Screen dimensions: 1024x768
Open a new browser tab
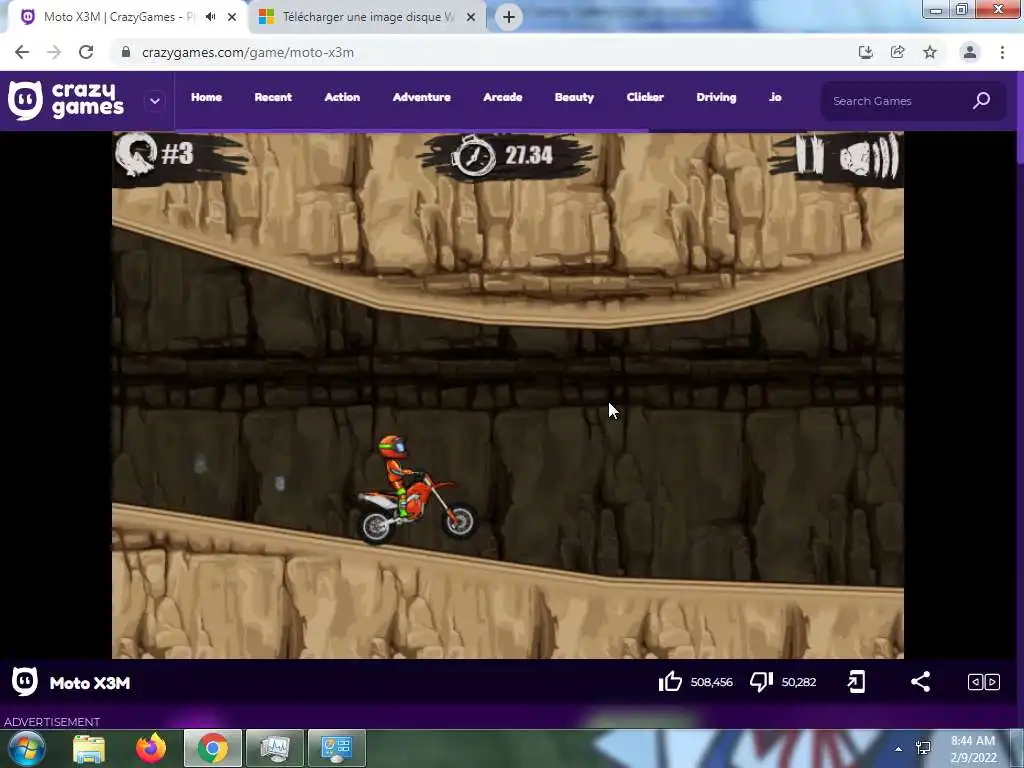point(509,17)
